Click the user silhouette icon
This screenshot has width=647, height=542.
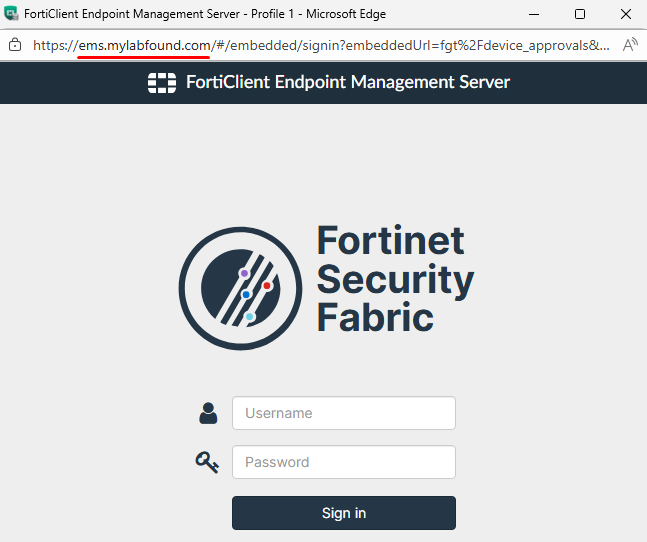coord(208,413)
